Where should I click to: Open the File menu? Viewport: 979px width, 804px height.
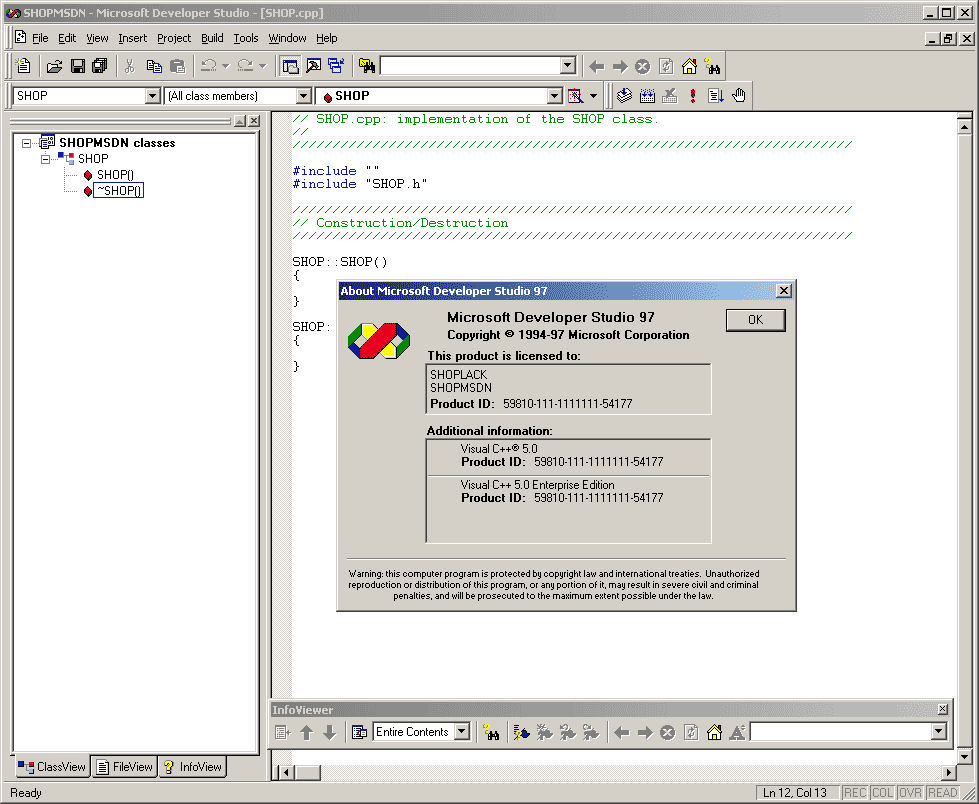point(40,38)
